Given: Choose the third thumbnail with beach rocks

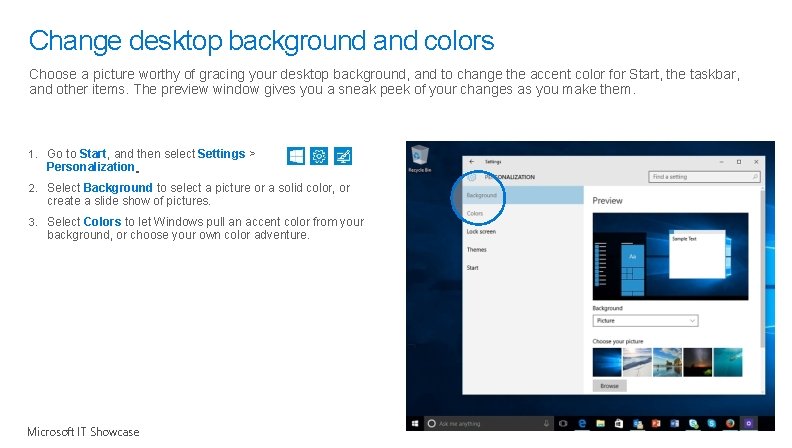Looking at the screenshot, I should click(667, 362).
